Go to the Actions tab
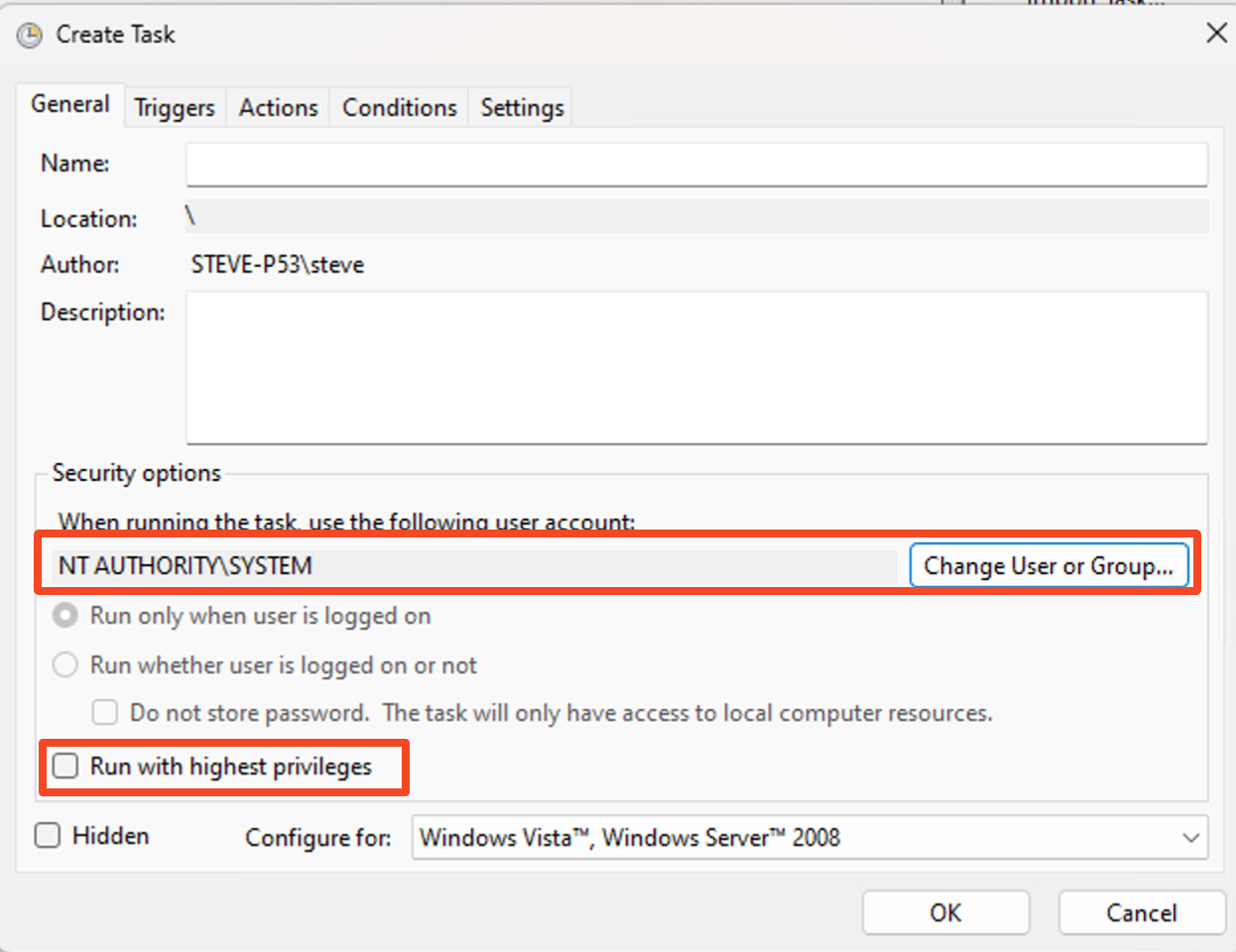The image size is (1236, 952). click(x=278, y=108)
